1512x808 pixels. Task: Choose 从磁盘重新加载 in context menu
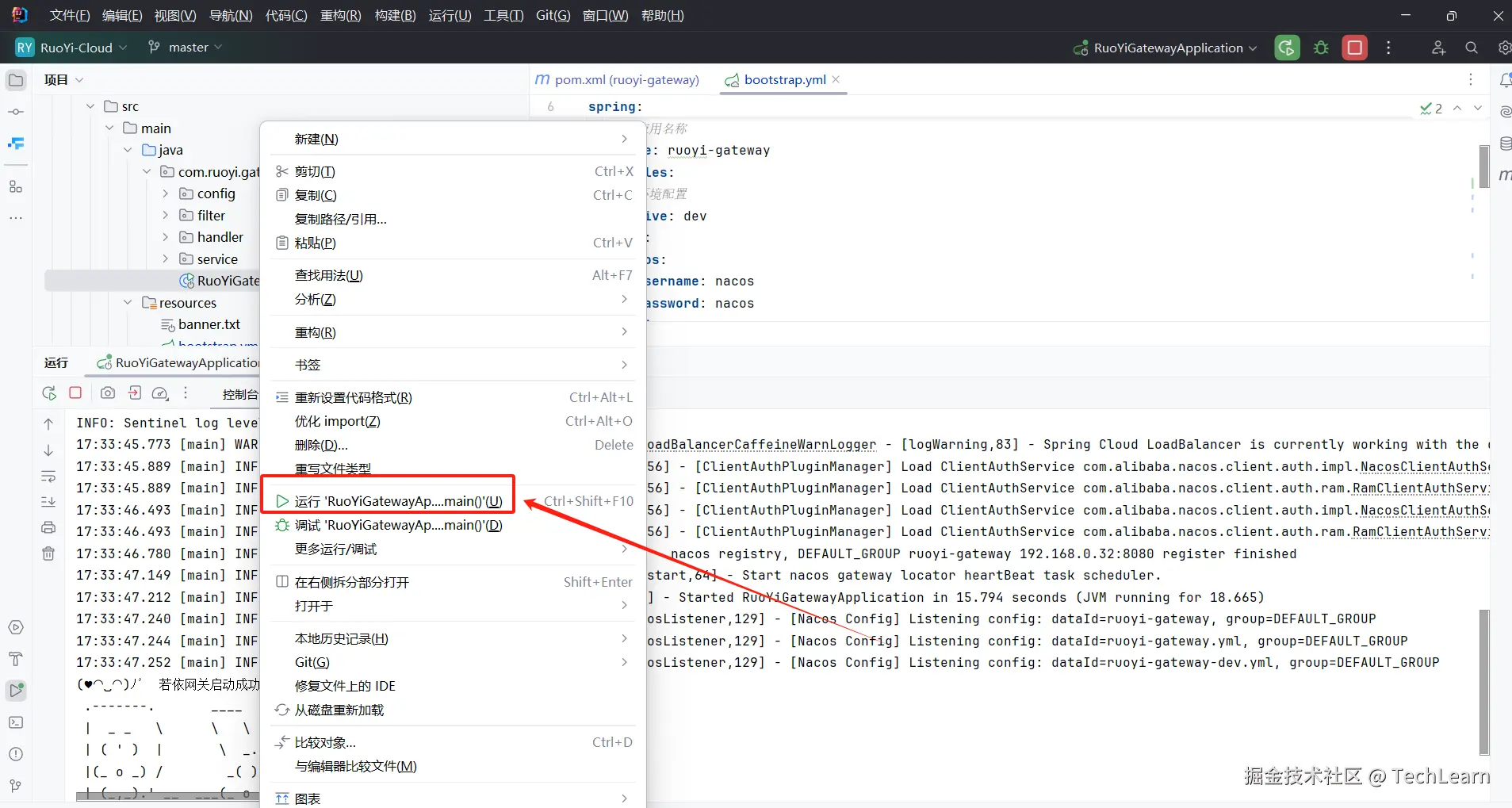pos(454,710)
